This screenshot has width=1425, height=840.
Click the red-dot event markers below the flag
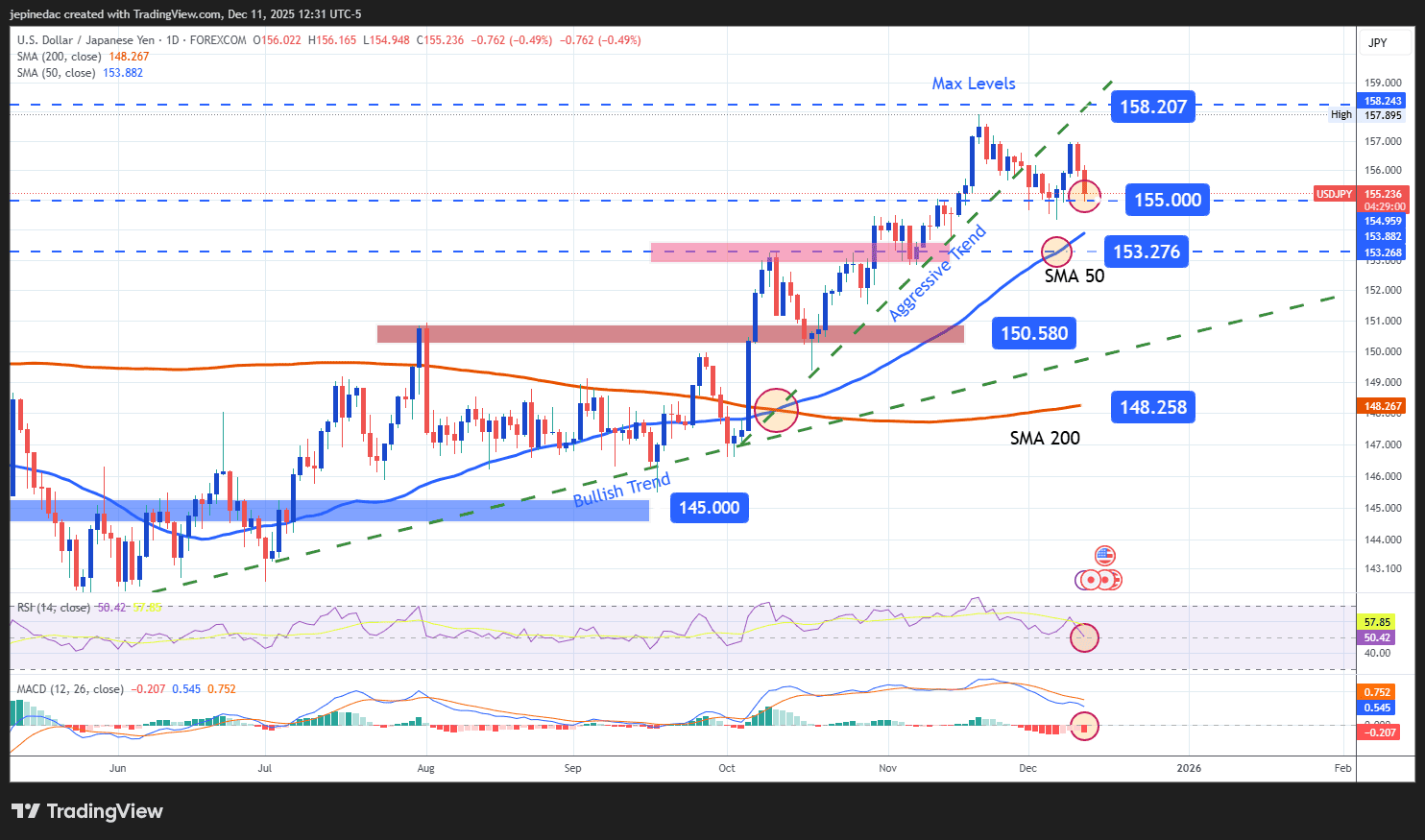pos(1099,580)
